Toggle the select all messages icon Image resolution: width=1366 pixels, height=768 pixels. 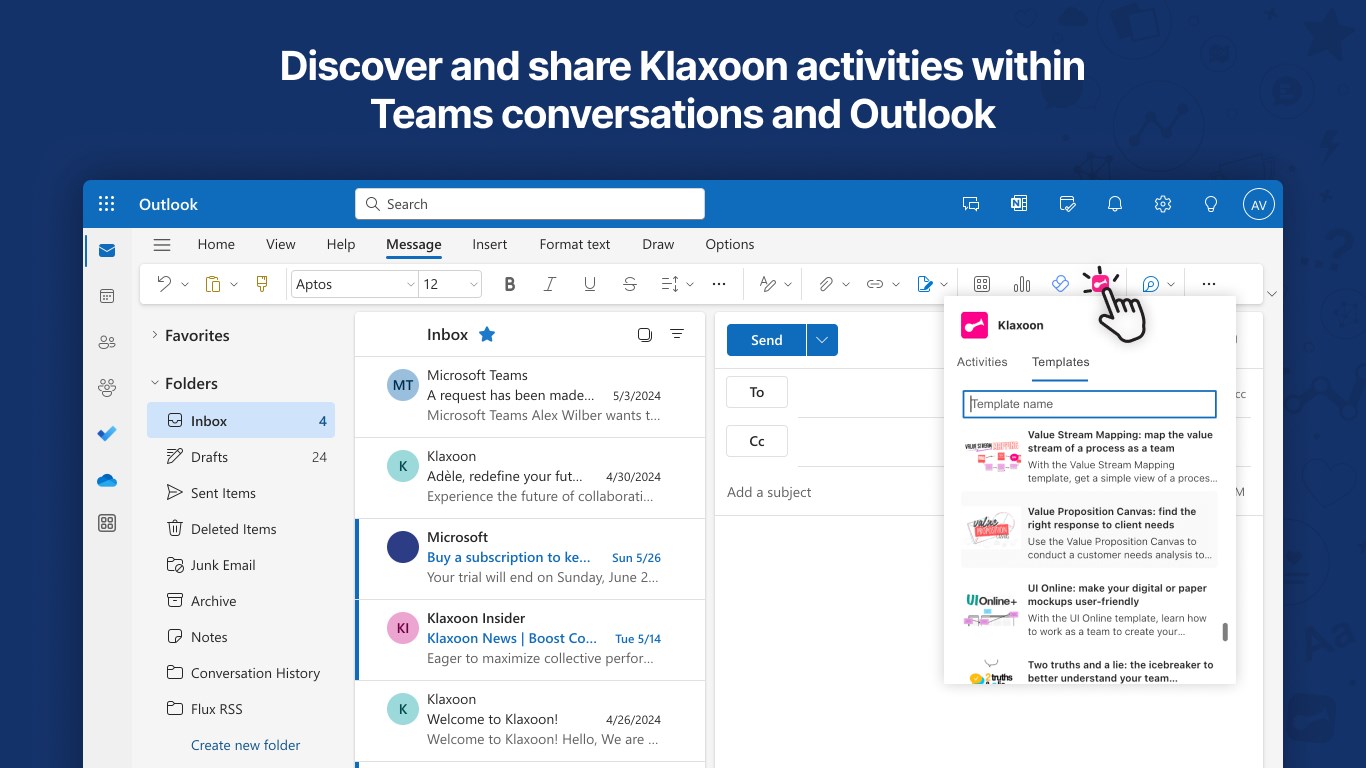pos(645,334)
